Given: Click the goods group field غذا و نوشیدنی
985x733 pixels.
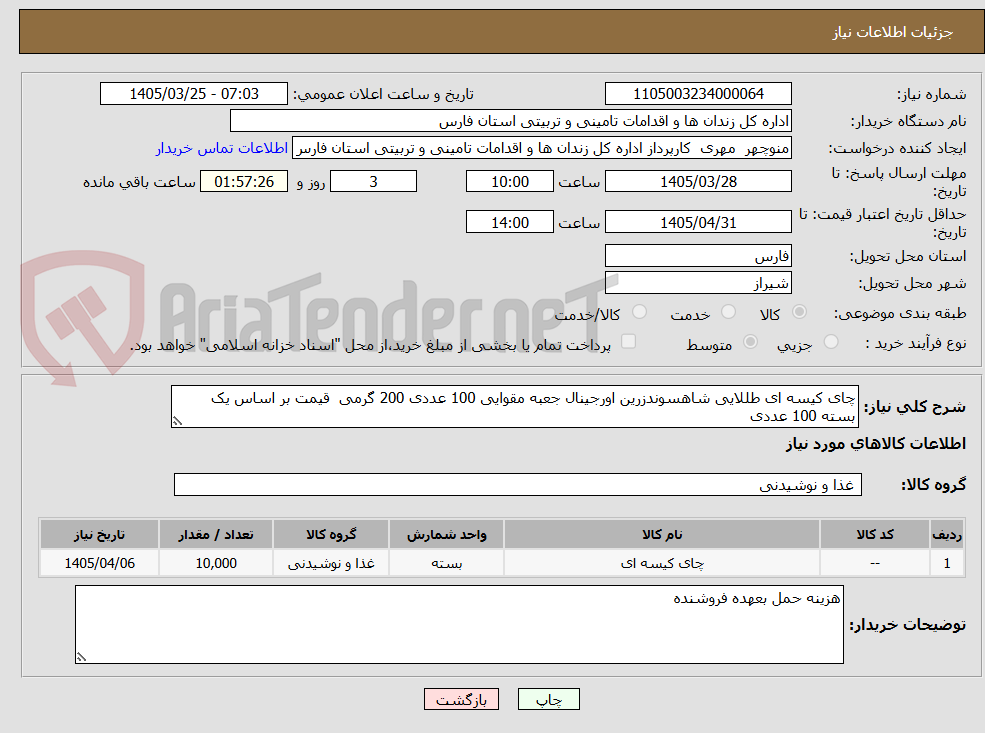Looking at the screenshot, I should click(x=518, y=485).
